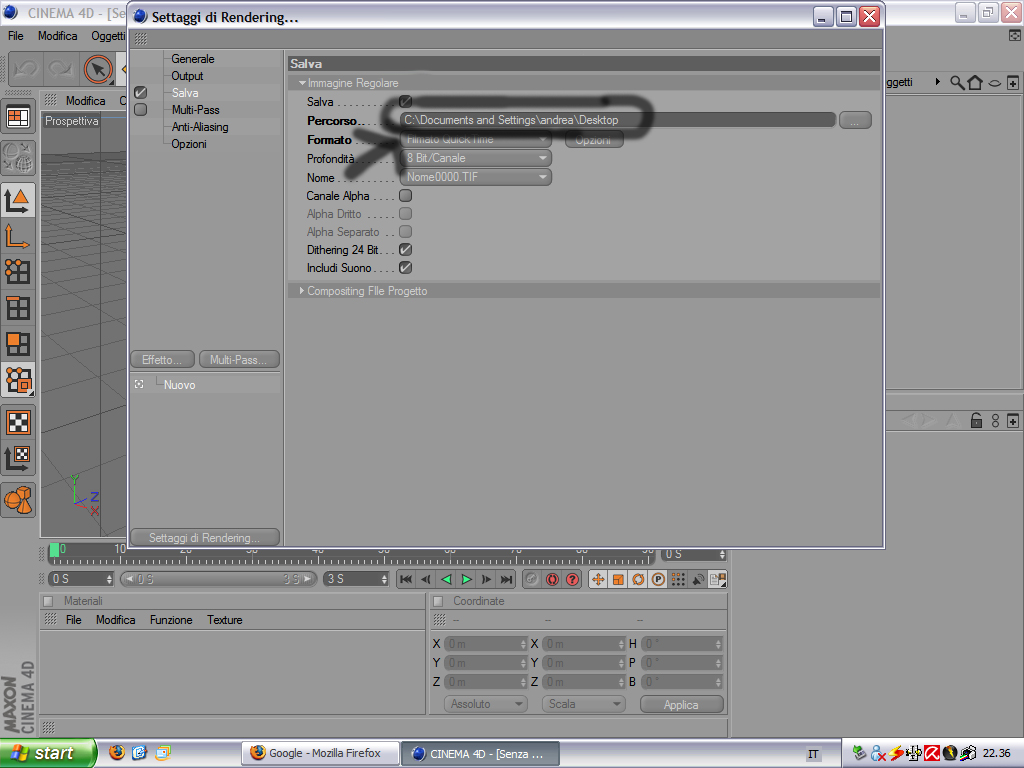Click the red record keyframe icon

552,579
